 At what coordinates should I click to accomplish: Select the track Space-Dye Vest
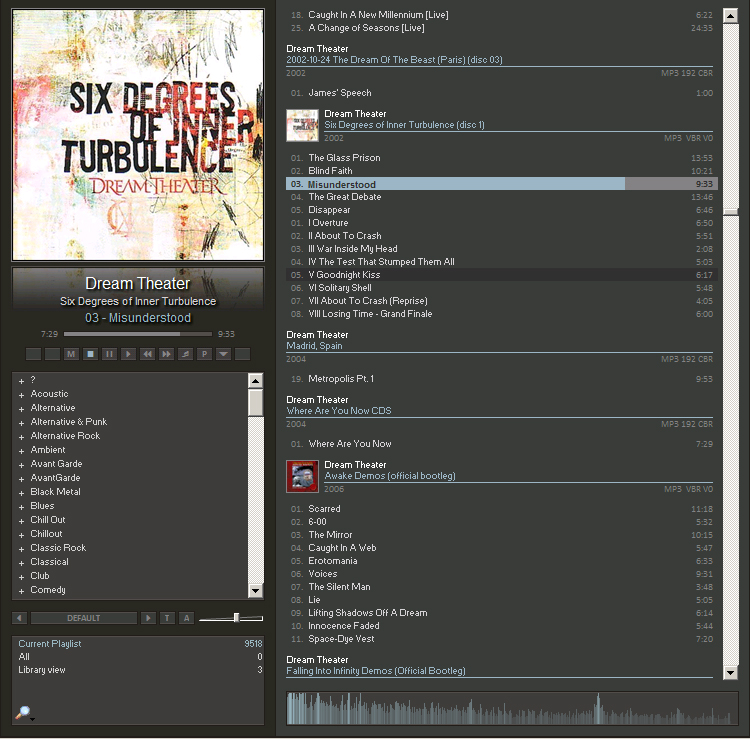[x=502, y=639]
